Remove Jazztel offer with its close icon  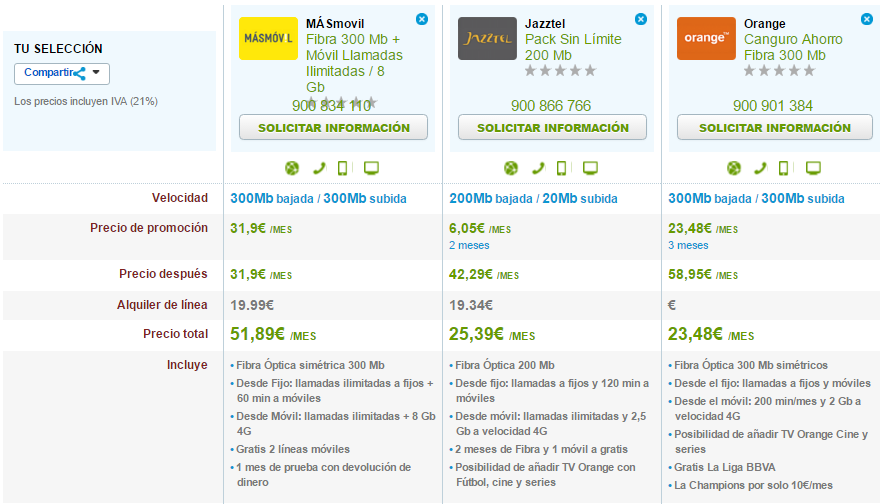tap(641, 19)
